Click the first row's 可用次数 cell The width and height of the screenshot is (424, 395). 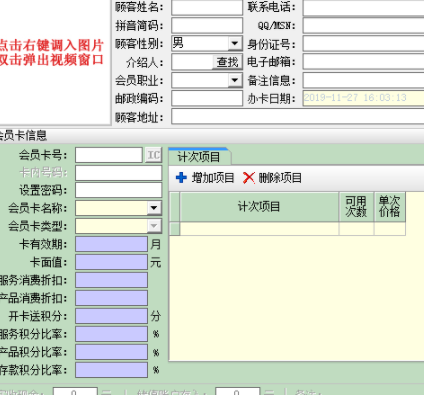pyautogui.click(x=356, y=229)
